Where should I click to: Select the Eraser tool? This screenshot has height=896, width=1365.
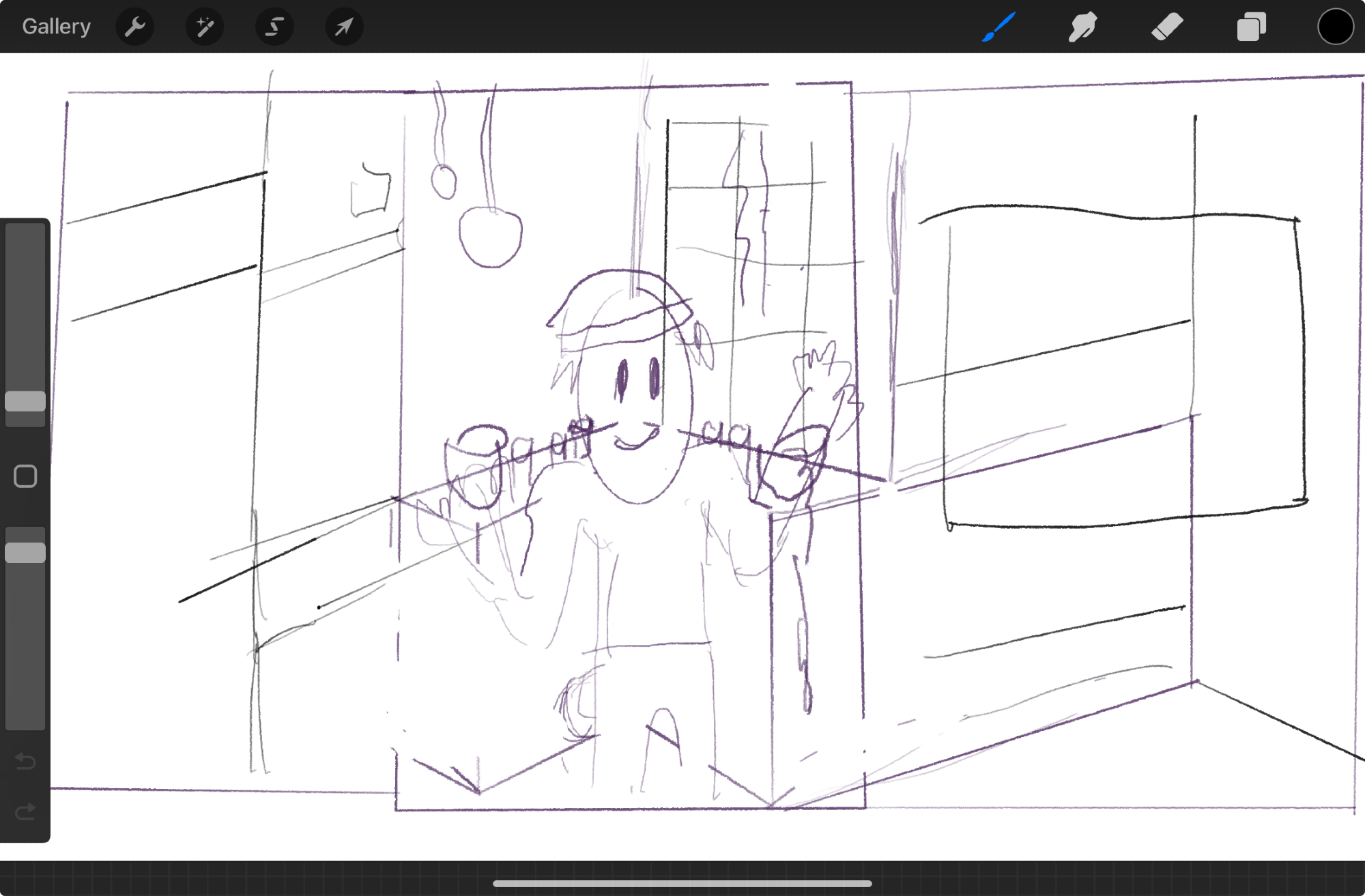pos(1167,27)
